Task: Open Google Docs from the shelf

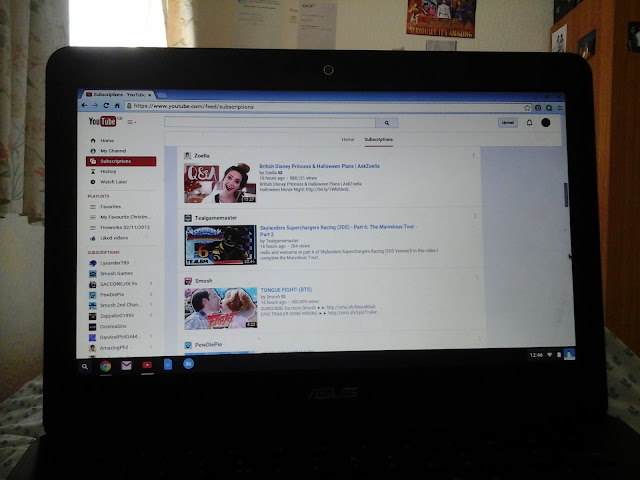Action: (168, 364)
